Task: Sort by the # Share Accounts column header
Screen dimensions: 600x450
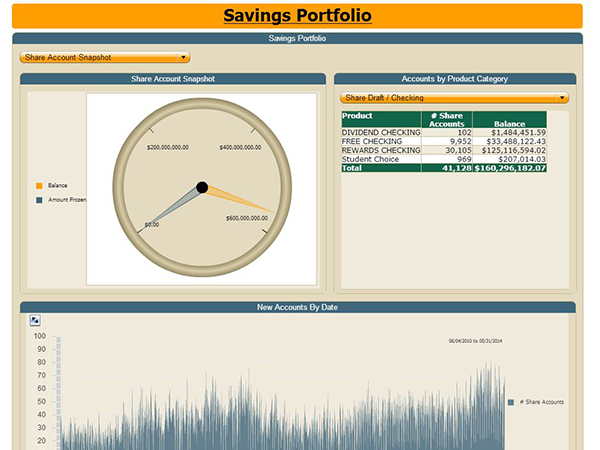Action: click(447, 120)
